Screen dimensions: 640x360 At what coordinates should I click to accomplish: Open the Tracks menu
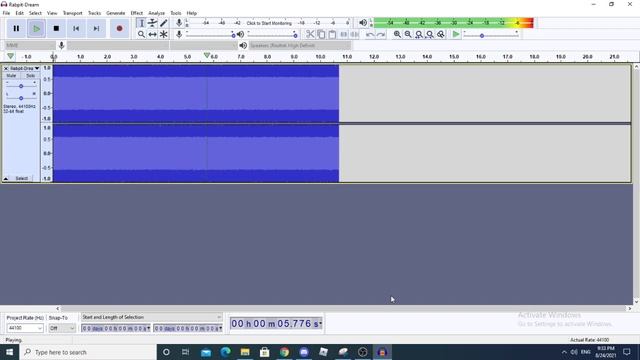tap(94, 13)
